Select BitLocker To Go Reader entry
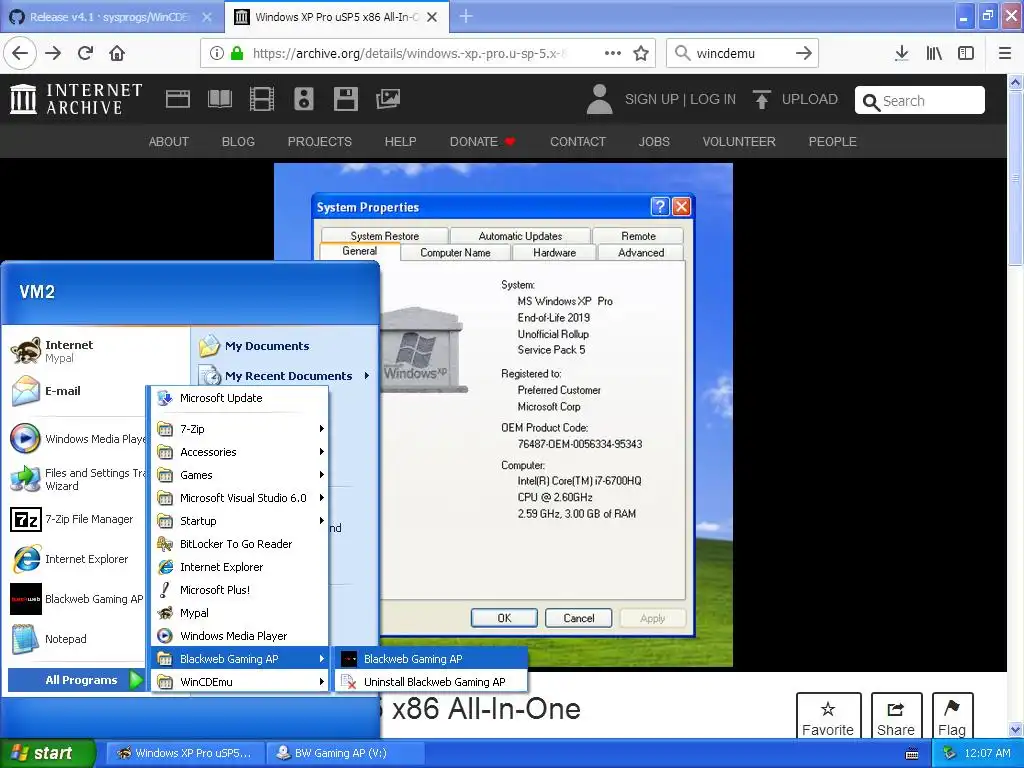1024x768 pixels. click(x=241, y=544)
